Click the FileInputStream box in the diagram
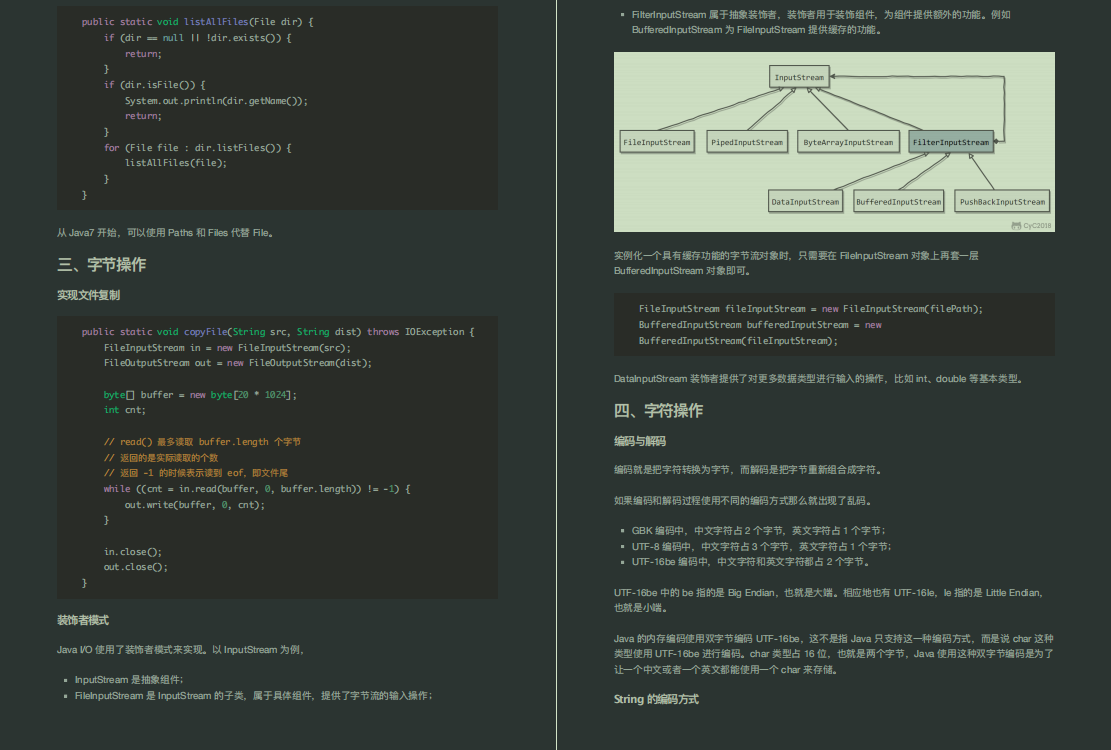 point(657,142)
